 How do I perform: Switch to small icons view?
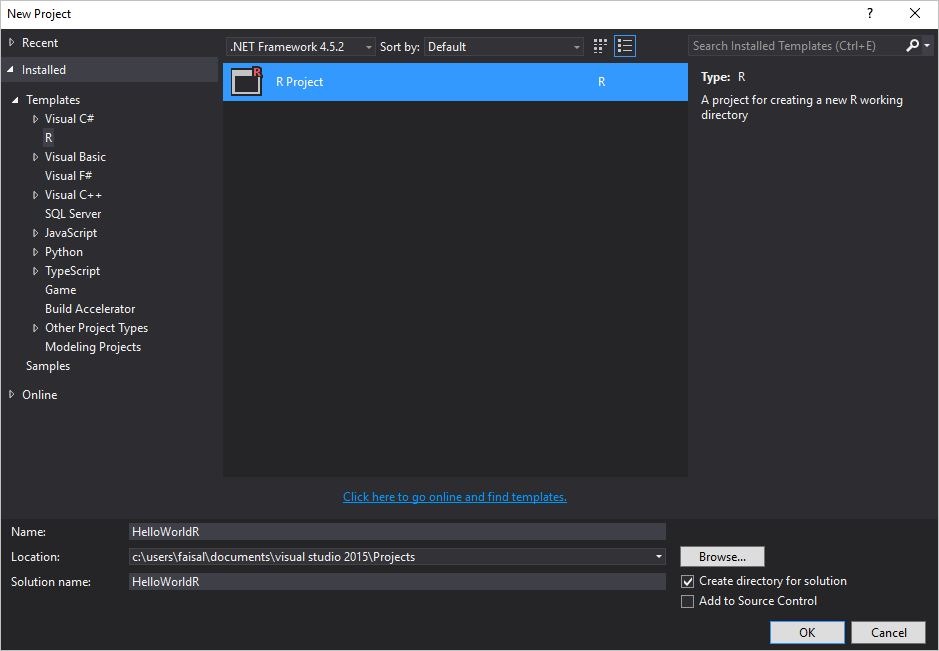[600, 46]
